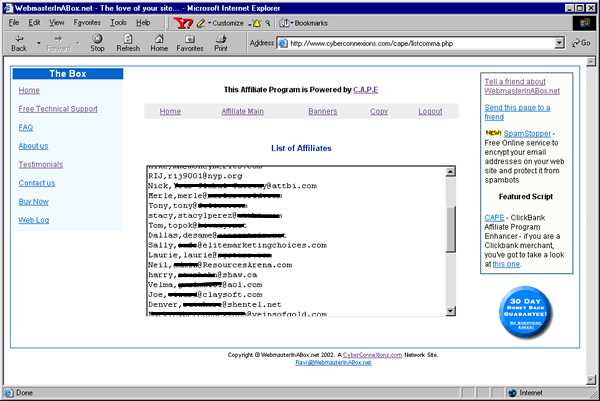Viewport: 600px width, 401px height.
Task: Click the Go button next to address bar
Action: pos(581,43)
